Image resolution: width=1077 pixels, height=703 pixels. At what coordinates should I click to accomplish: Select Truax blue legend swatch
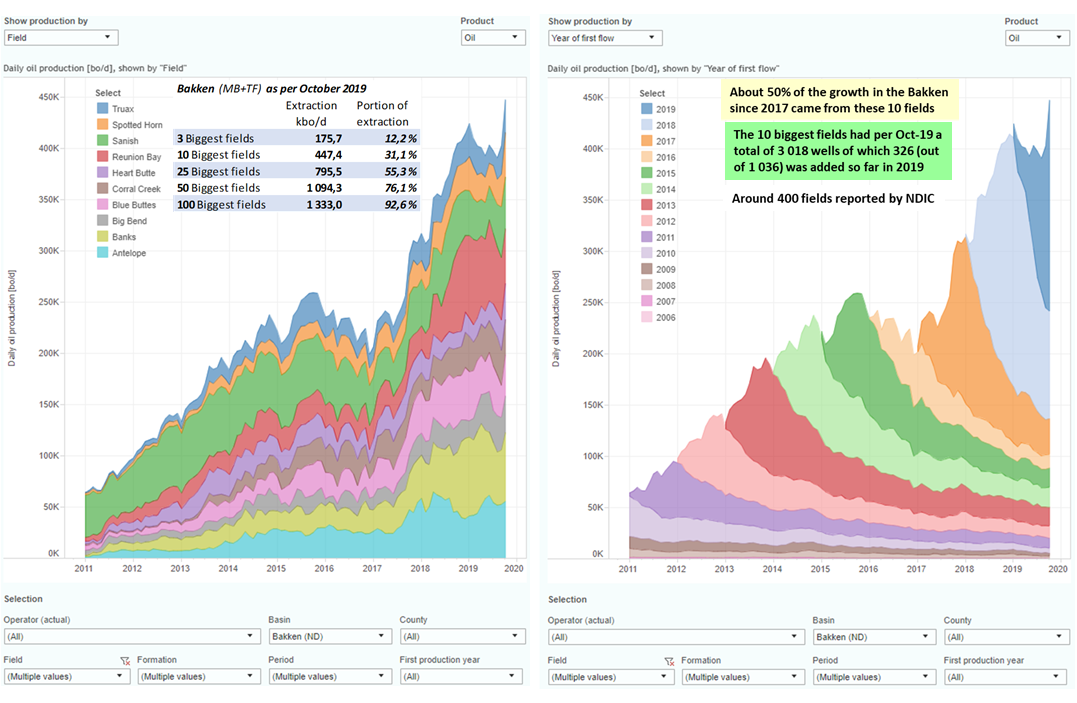[102, 108]
